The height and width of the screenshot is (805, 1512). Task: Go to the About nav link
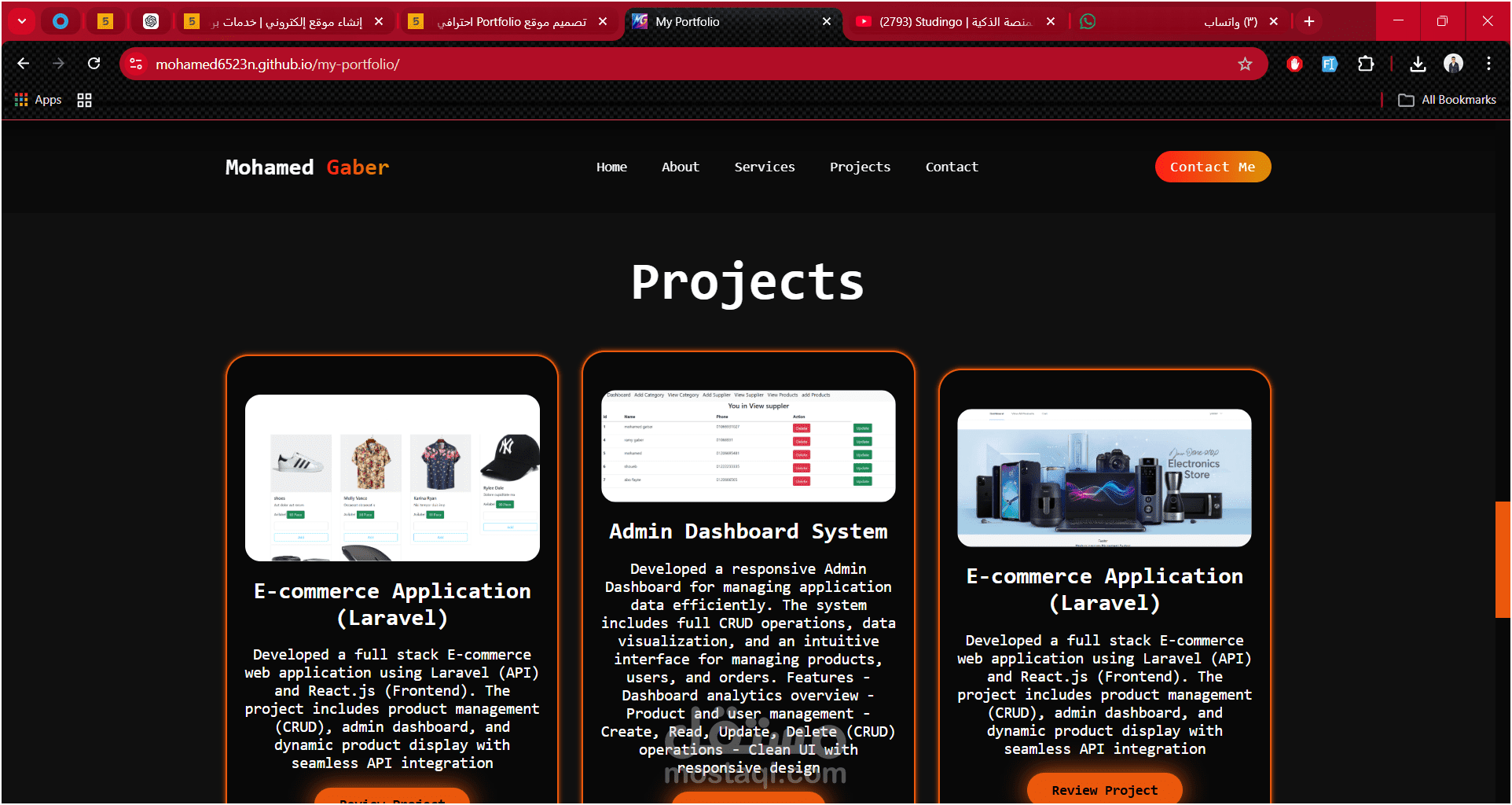[x=680, y=167]
